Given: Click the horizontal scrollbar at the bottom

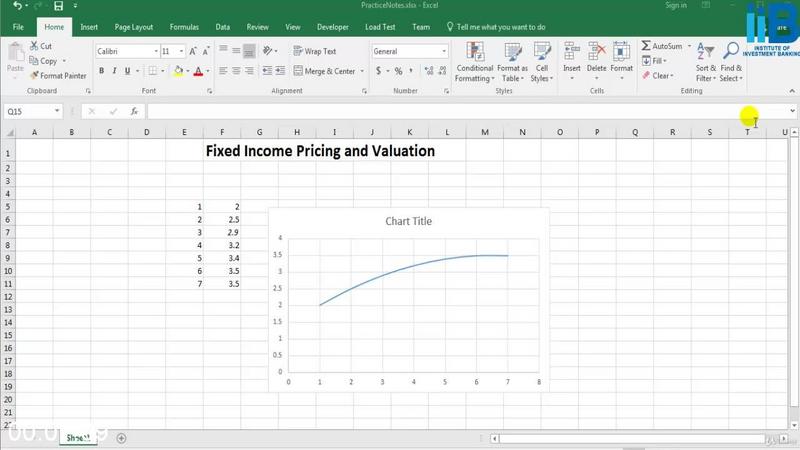Looking at the screenshot, I should [x=632, y=438].
